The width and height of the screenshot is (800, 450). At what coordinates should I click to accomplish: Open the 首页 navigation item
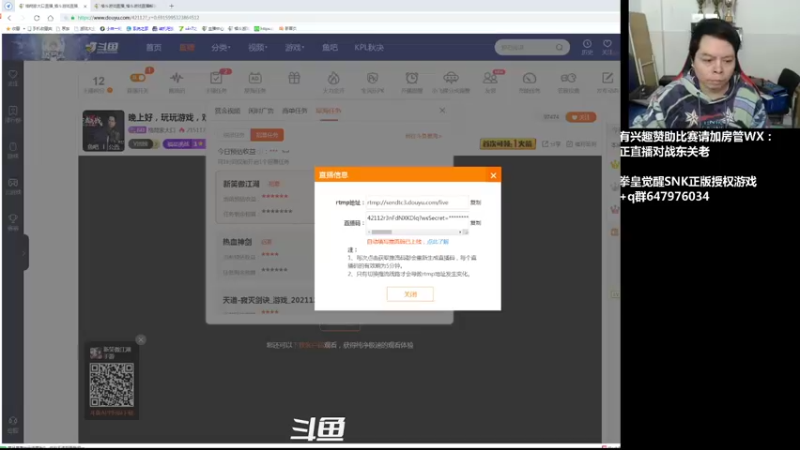coord(154,47)
